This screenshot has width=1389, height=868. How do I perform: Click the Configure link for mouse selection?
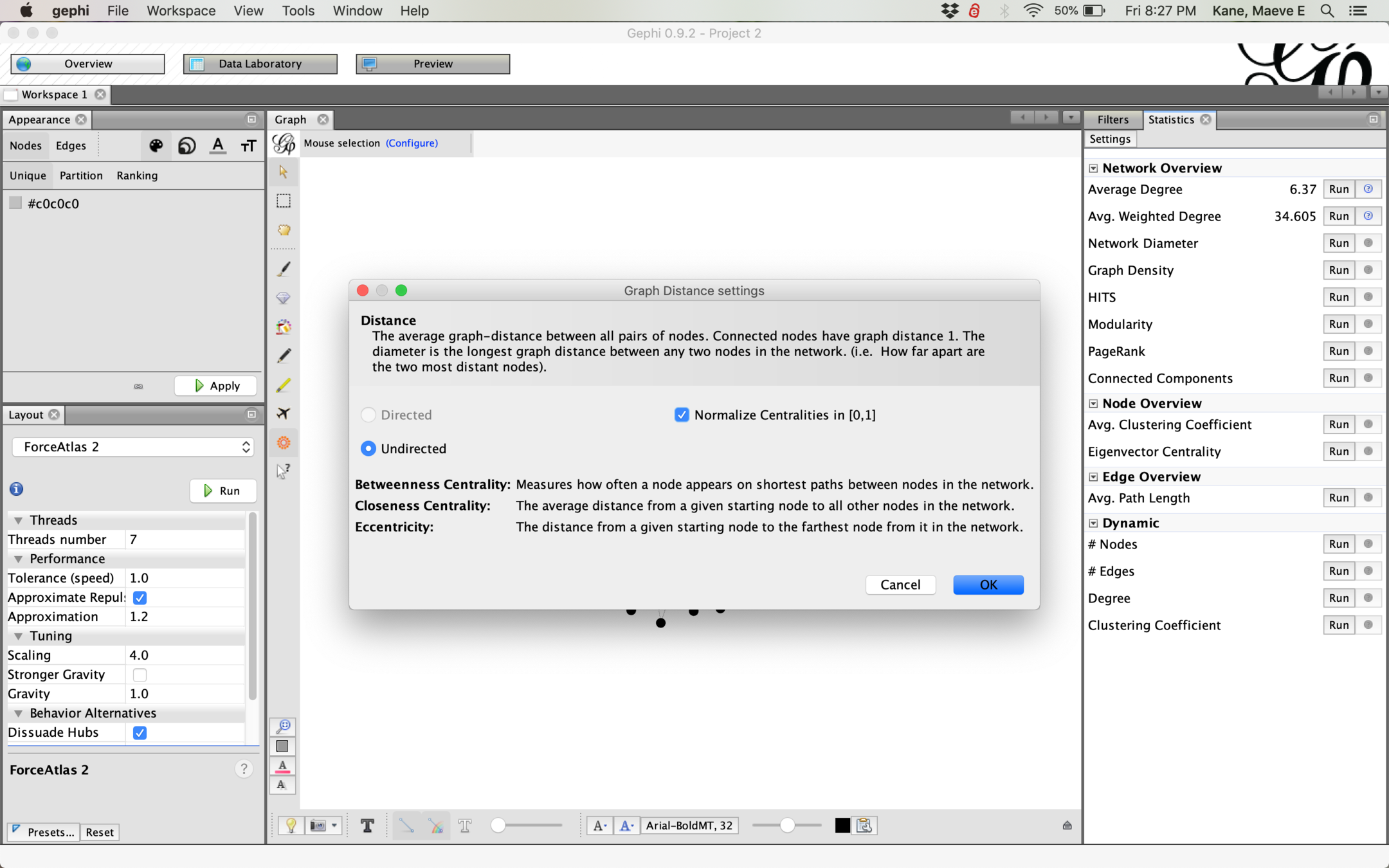[x=412, y=143]
